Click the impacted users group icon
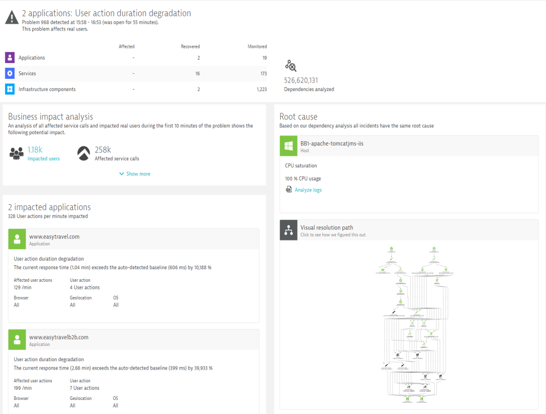 [x=16, y=154]
